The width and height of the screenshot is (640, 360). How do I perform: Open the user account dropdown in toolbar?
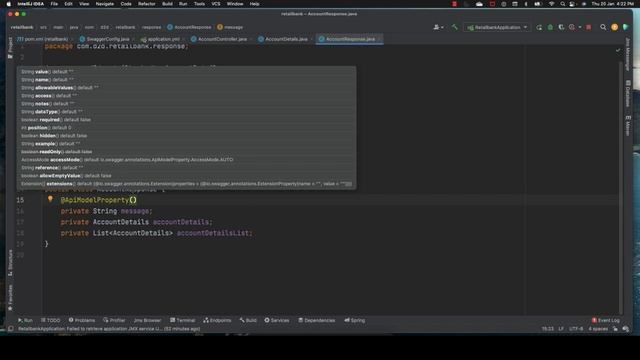(x=438, y=27)
